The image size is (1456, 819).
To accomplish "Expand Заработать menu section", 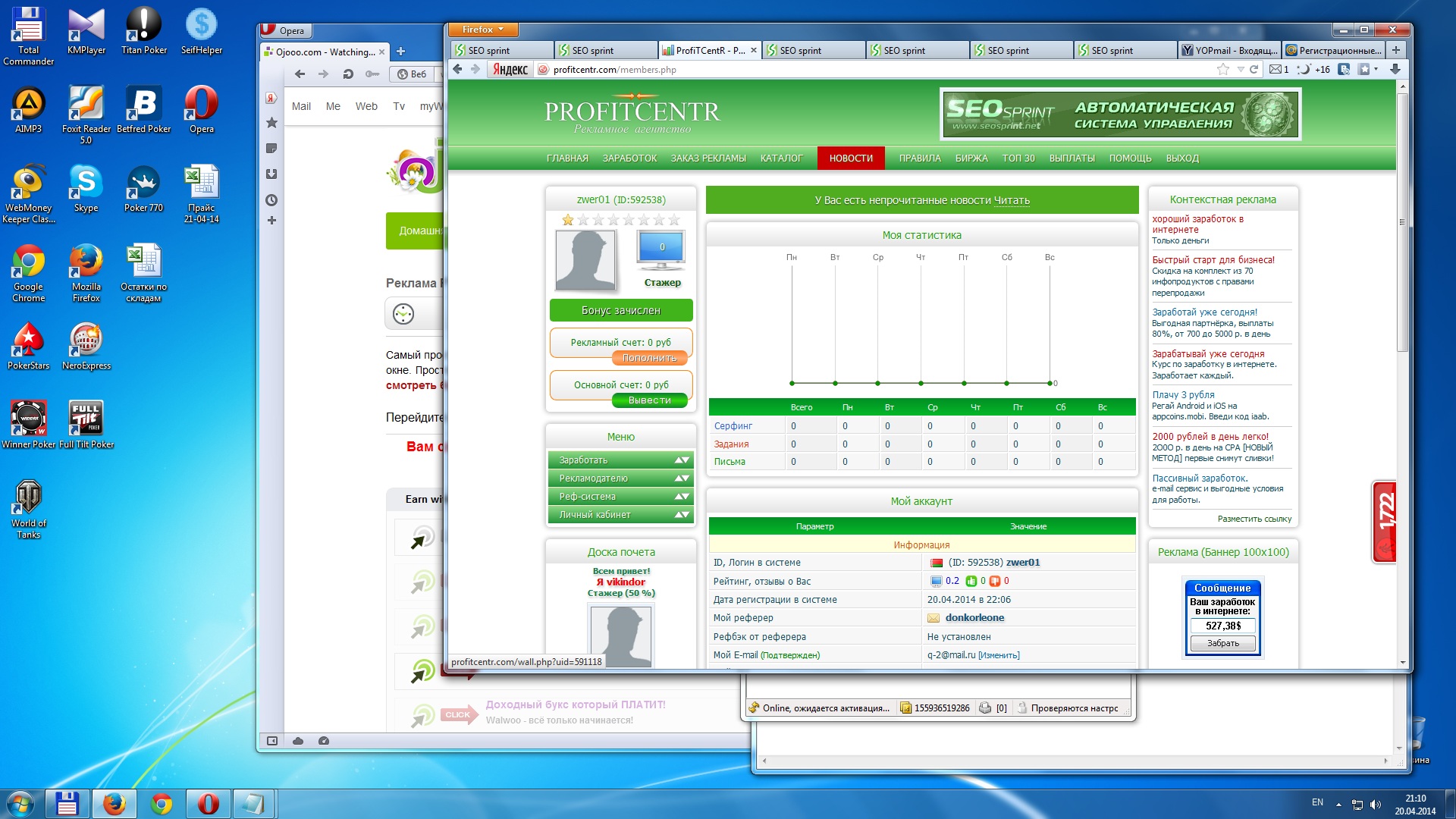I will (x=620, y=460).
